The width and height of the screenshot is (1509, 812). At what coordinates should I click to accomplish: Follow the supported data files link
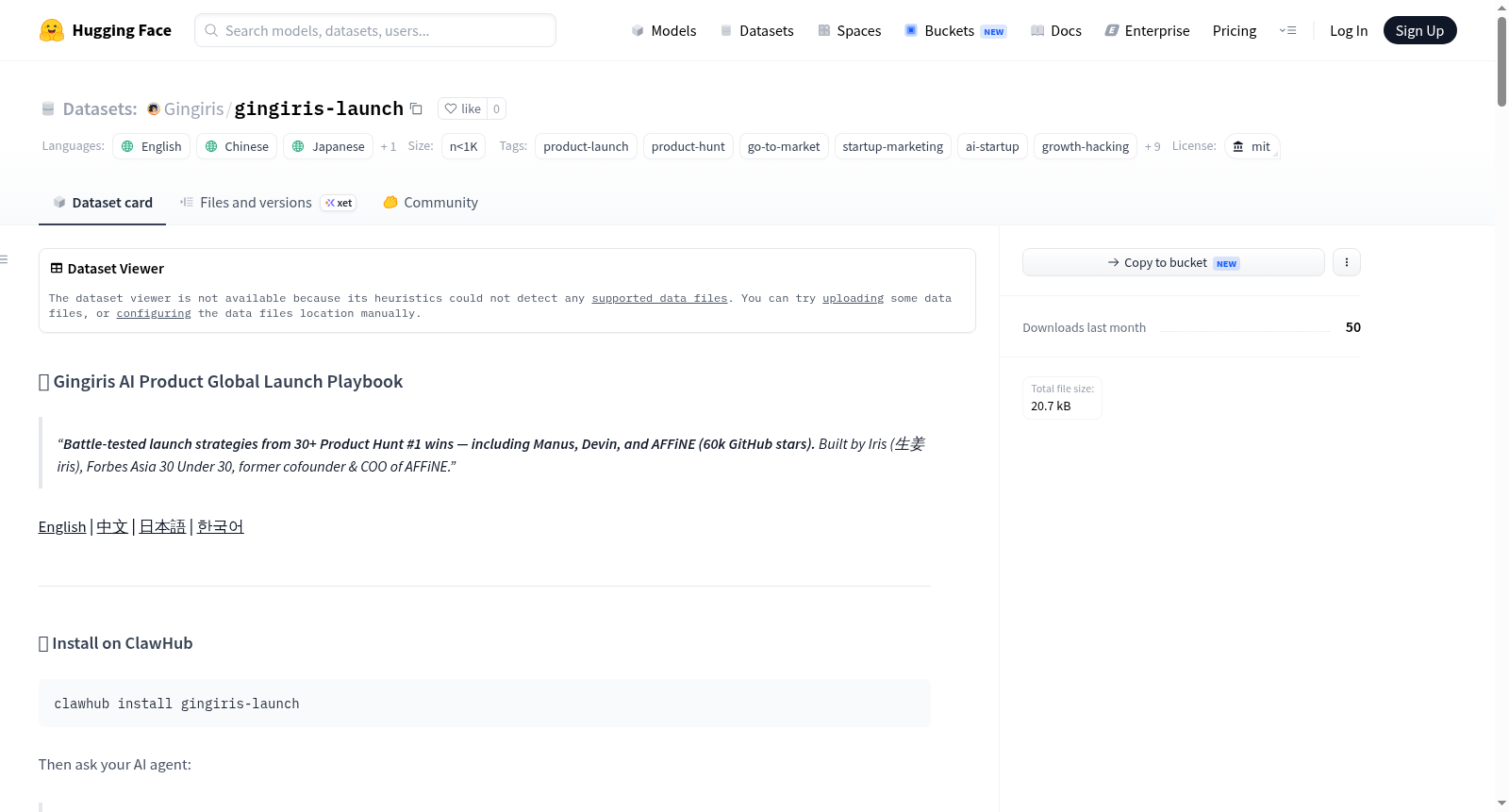tap(659, 298)
